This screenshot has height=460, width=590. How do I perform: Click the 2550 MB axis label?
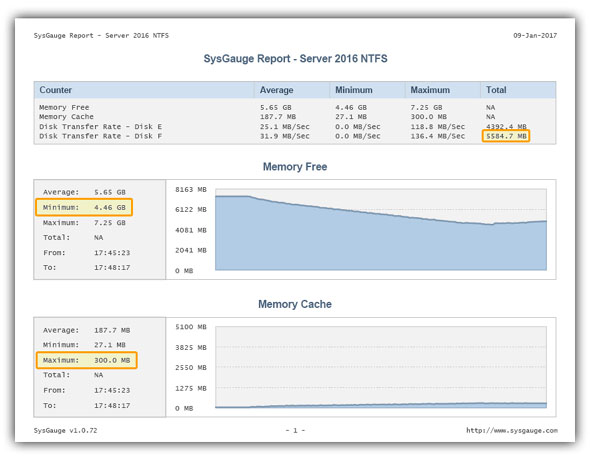click(191, 367)
